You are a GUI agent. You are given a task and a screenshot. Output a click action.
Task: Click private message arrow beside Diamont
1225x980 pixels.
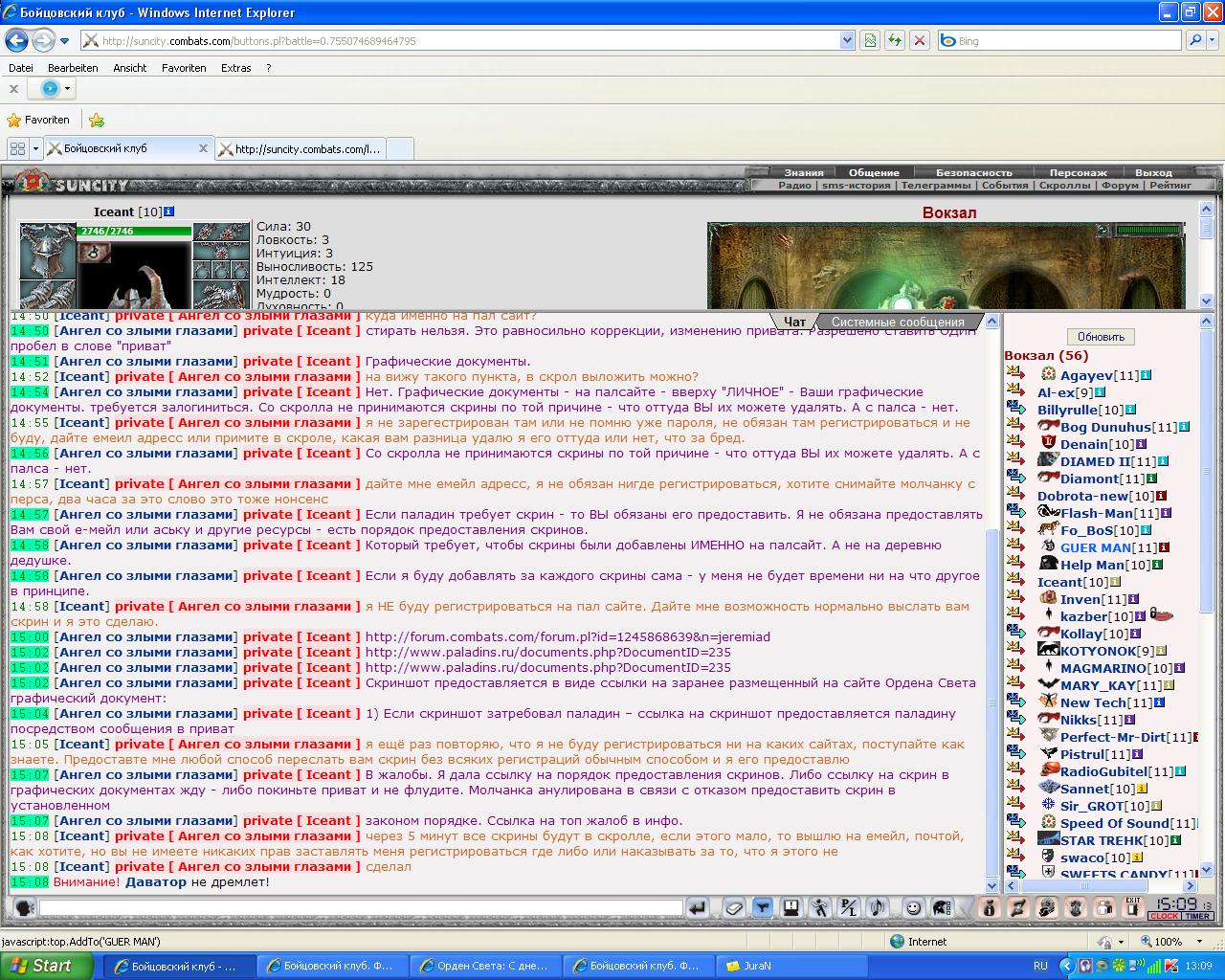pyautogui.click(x=1015, y=477)
